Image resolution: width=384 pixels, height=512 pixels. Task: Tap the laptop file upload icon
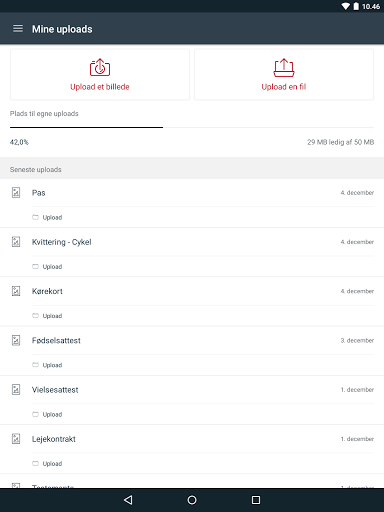284,67
